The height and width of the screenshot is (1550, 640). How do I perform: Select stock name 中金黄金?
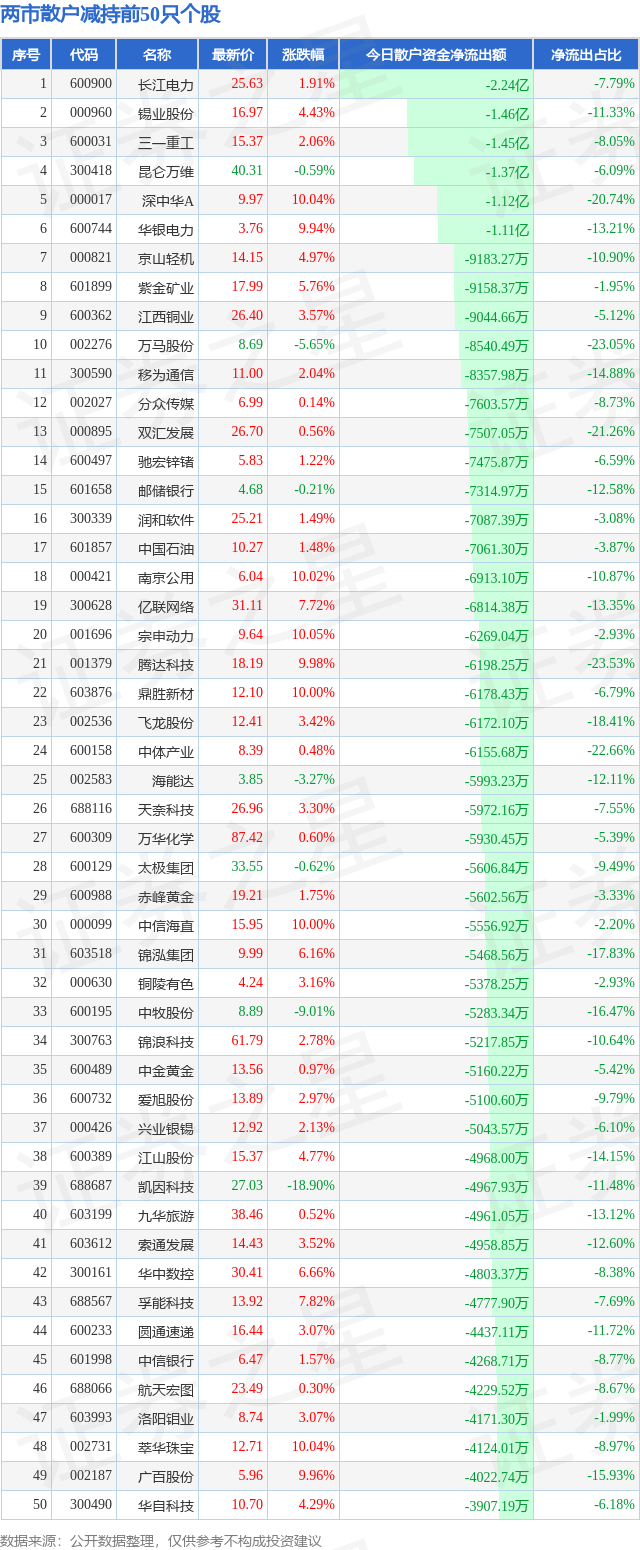click(x=166, y=1071)
